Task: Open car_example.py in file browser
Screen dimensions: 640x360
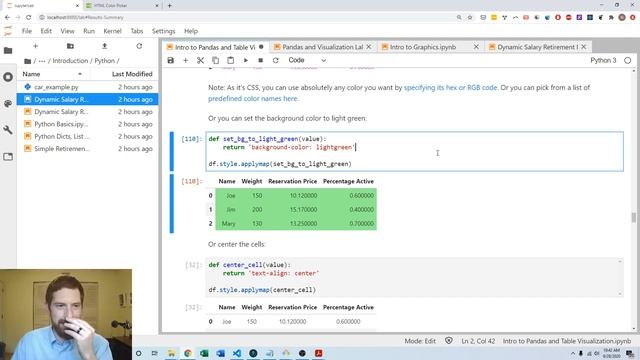Action: click(87, 87)
